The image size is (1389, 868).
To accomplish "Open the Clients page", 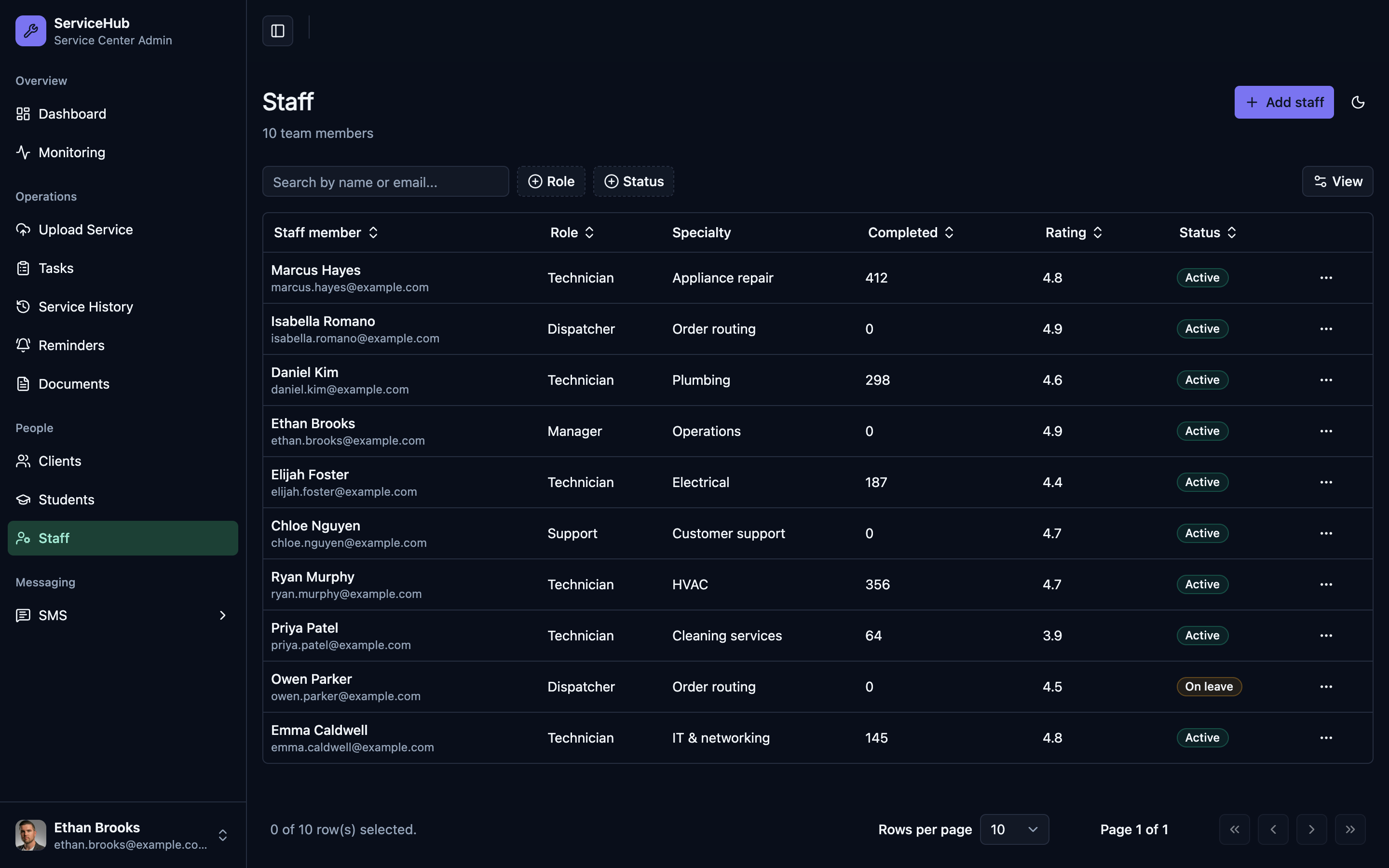I will (123, 461).
